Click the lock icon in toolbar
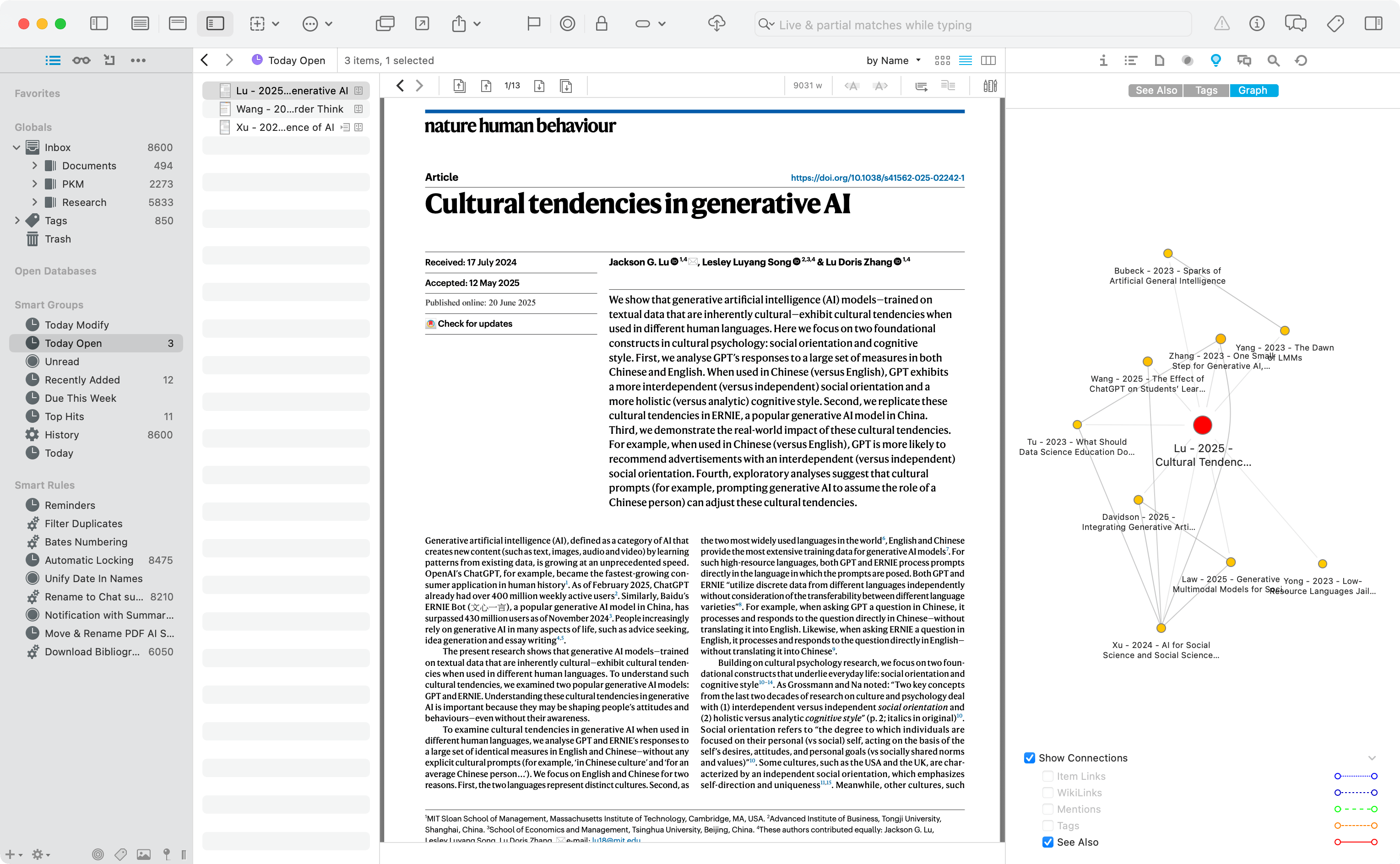Screen dimensions: 1400x864 601,24
